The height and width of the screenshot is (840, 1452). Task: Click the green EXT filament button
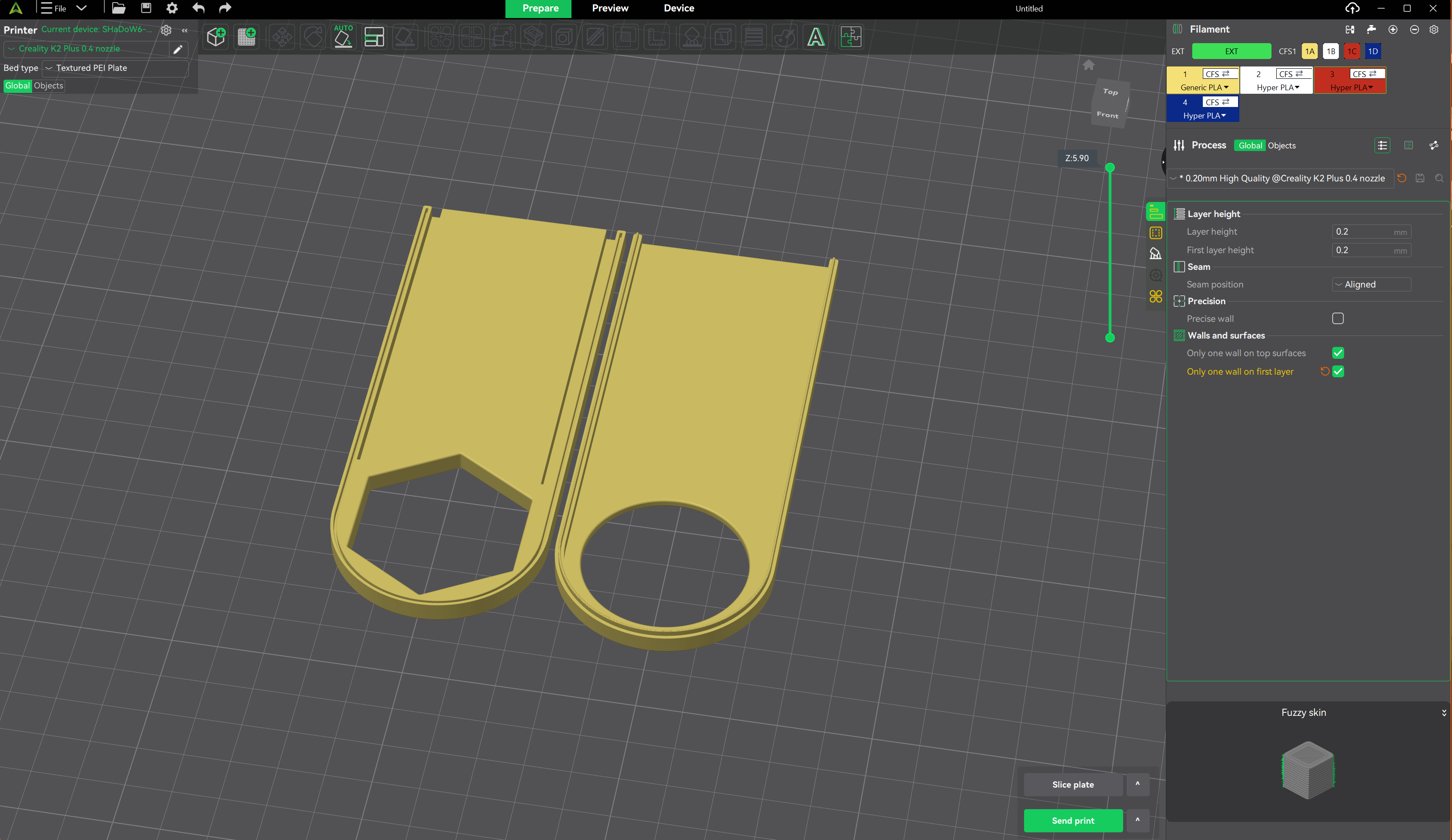pos(1231,51)
